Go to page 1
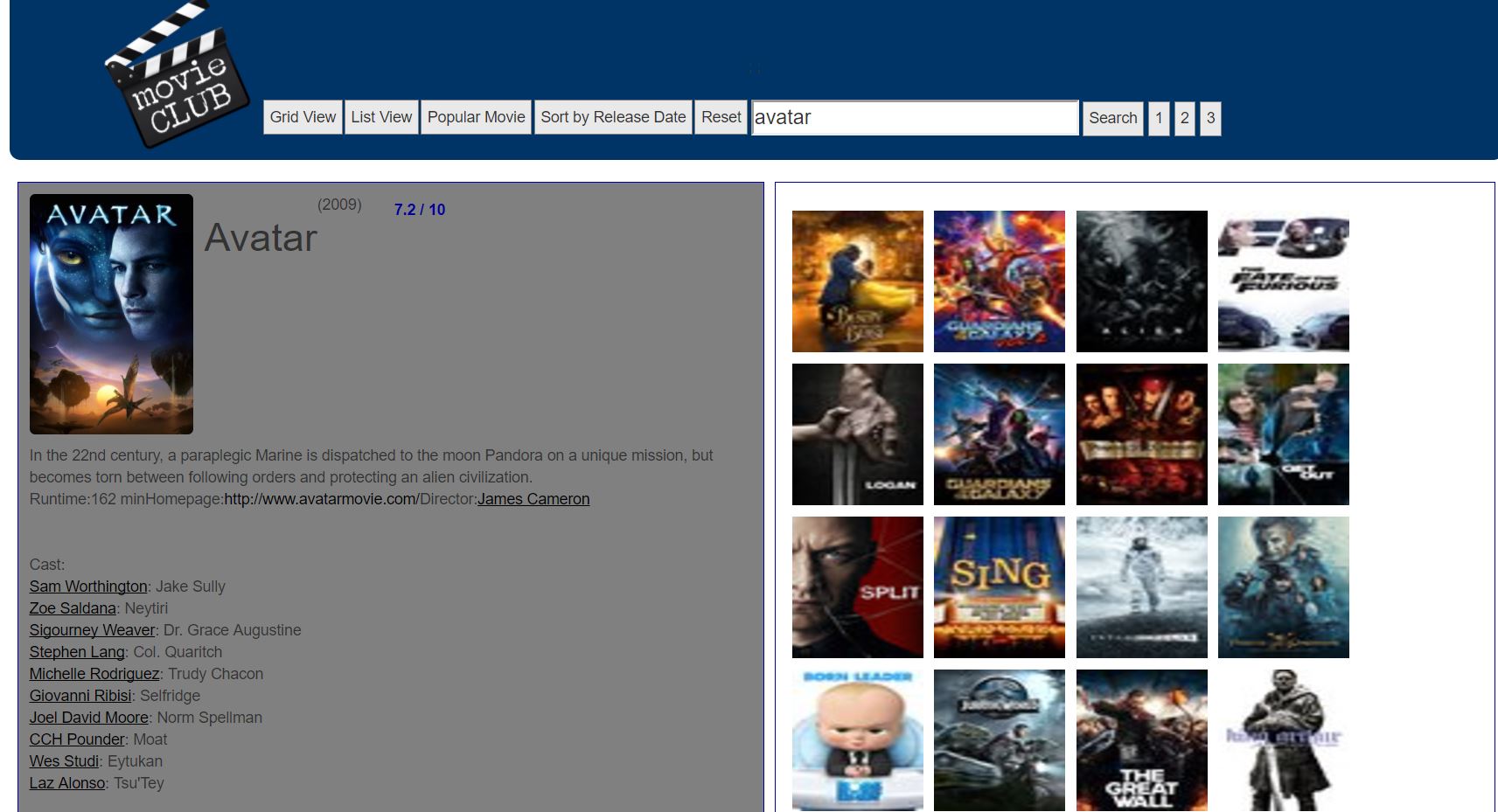The width and height of the screenshot is (1498, 812). 1159,118
